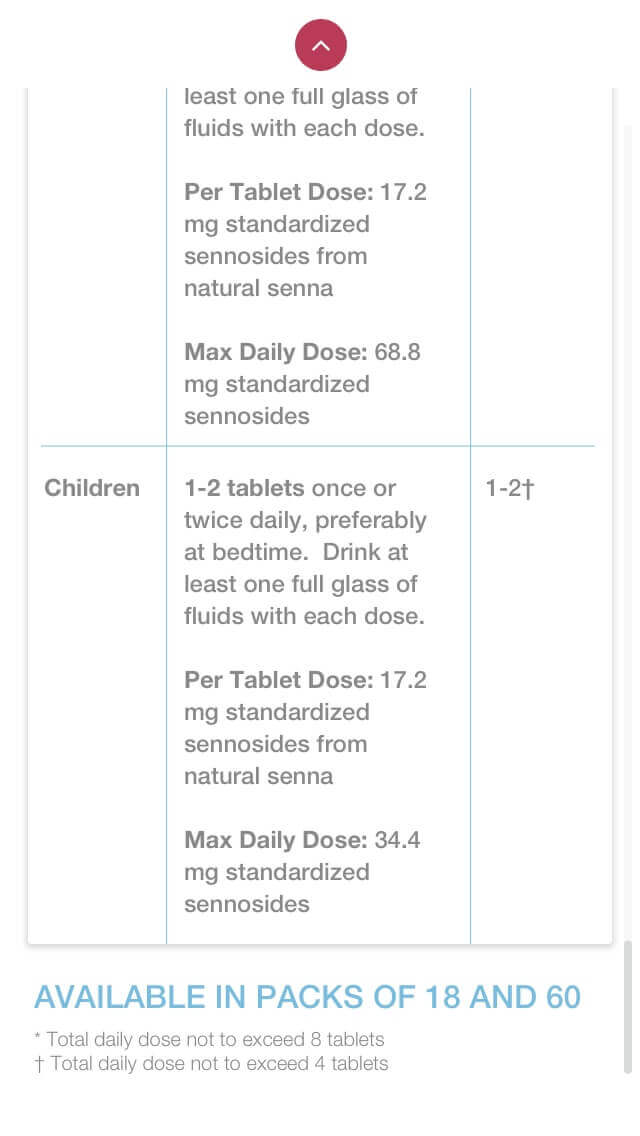640x1136 pixels.
Task: Click Per Tablet Dose in upper row
Action: [x=279, y=191]
